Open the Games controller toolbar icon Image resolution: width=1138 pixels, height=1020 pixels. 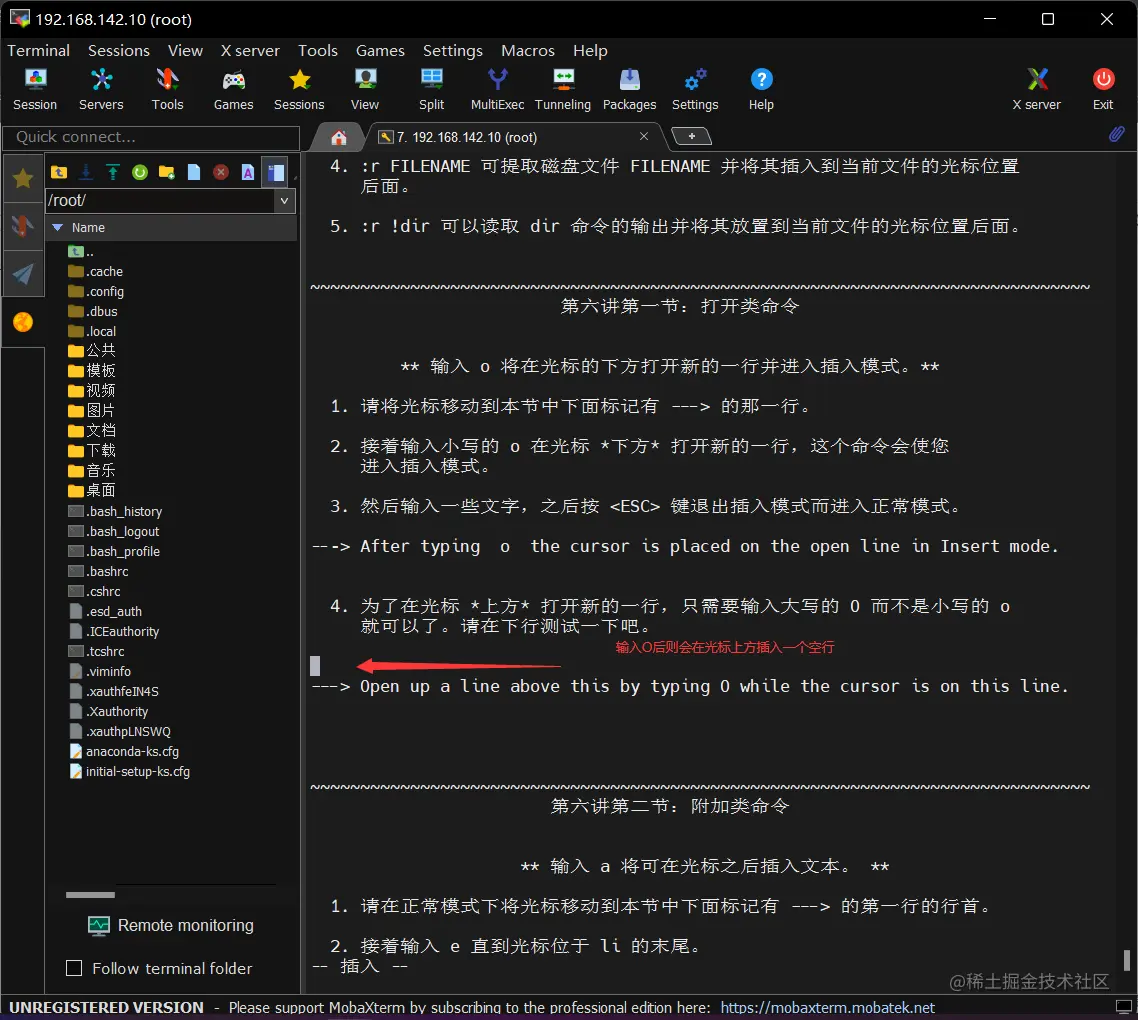tap(234, 89)
